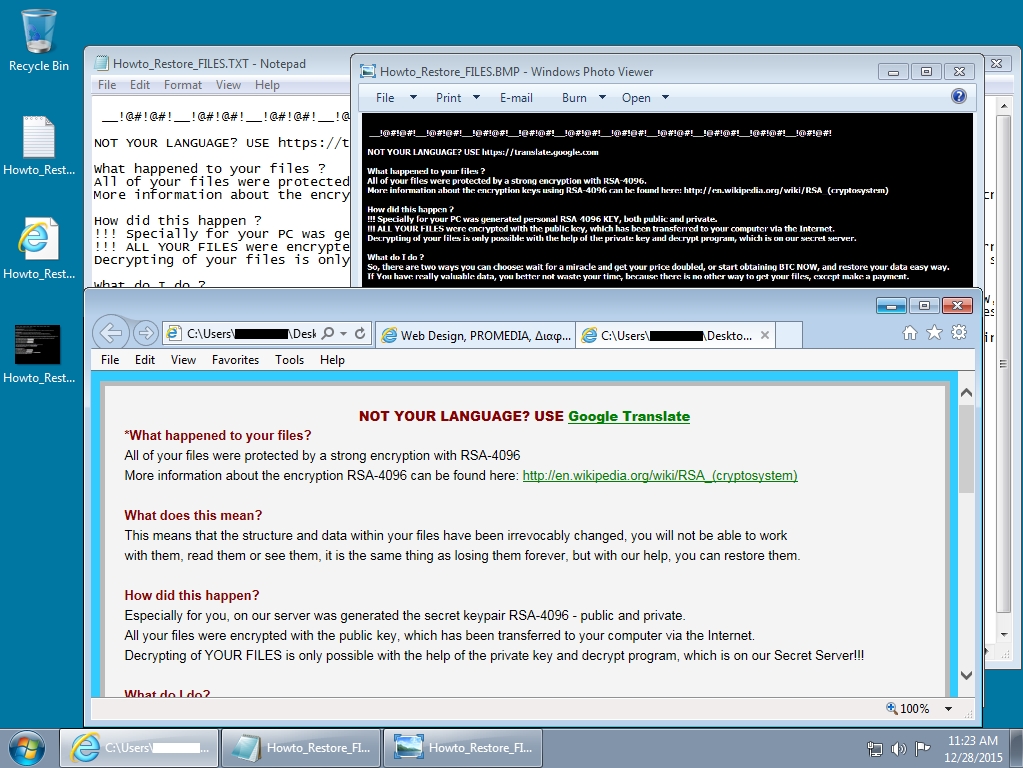This screenshot has height=768, width=1023.
Task: Open the Internet Explorer Help menu
Action: 332,360
